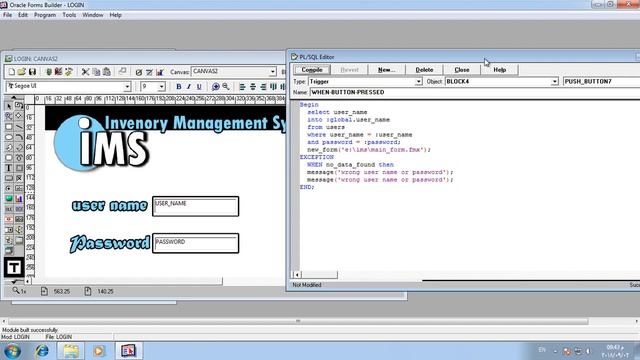640x360 pixels.
Task: Open the media player taskbar icon
Action: pyautogui.click(x=99, y=351)
